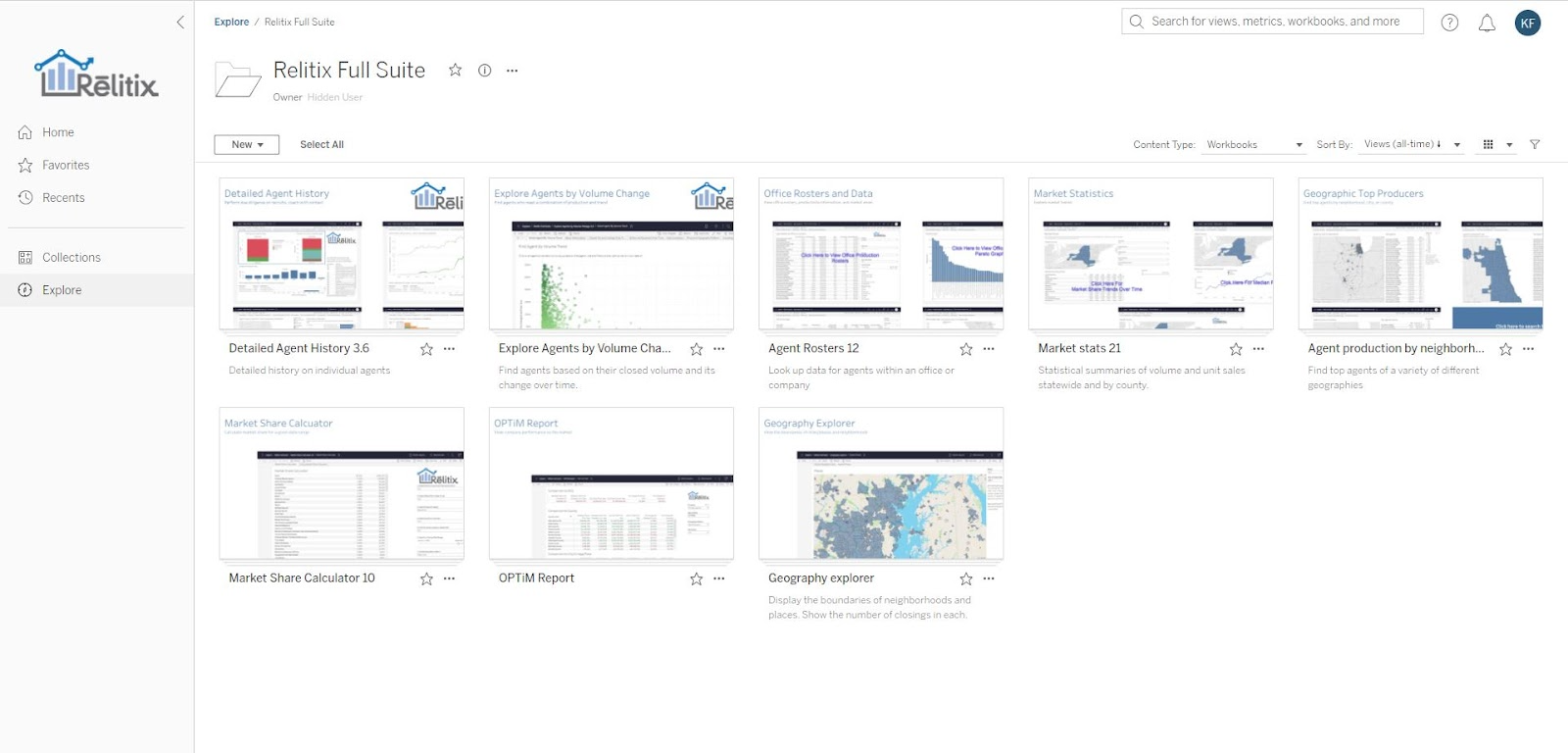This screenshot has height=753, width=1568.
Task: Open the OPTiM Report title link
Action: [x=536, y=578]
